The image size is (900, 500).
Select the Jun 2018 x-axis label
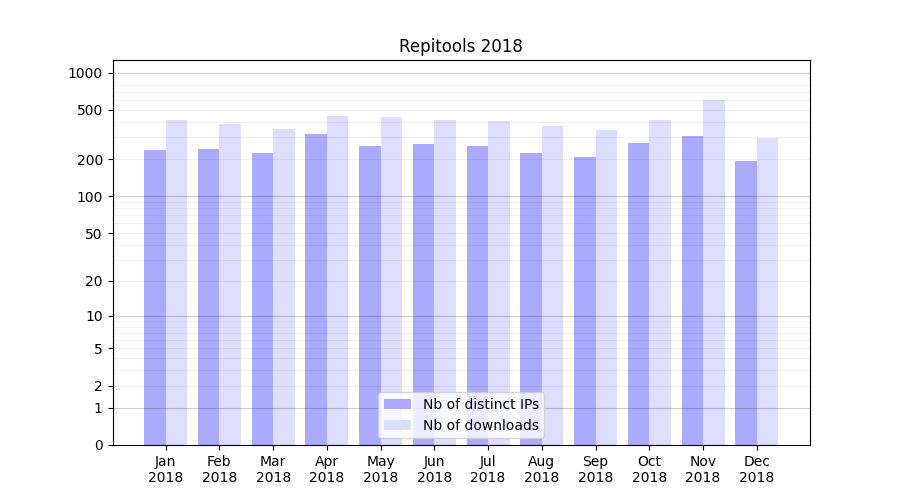point(434,469)
